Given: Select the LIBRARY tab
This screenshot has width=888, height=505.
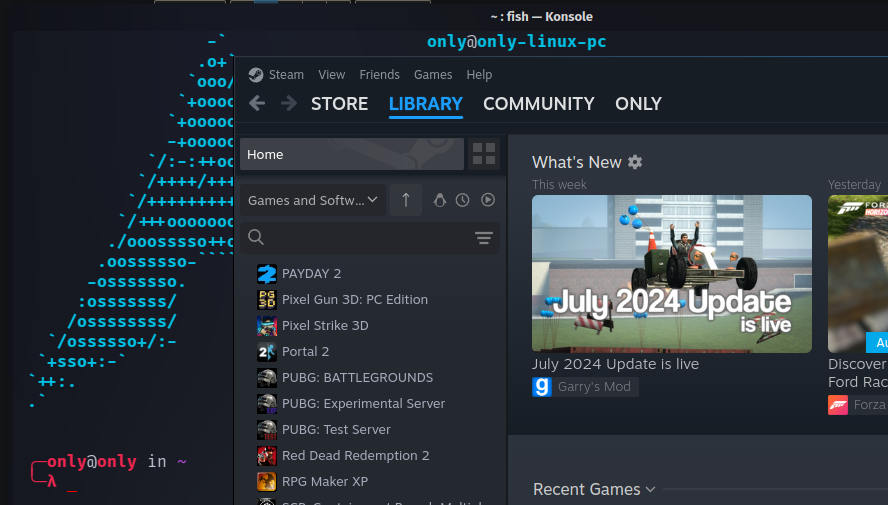Looking at the screenshot, I should pyautogui.click(x=426, y=104).
